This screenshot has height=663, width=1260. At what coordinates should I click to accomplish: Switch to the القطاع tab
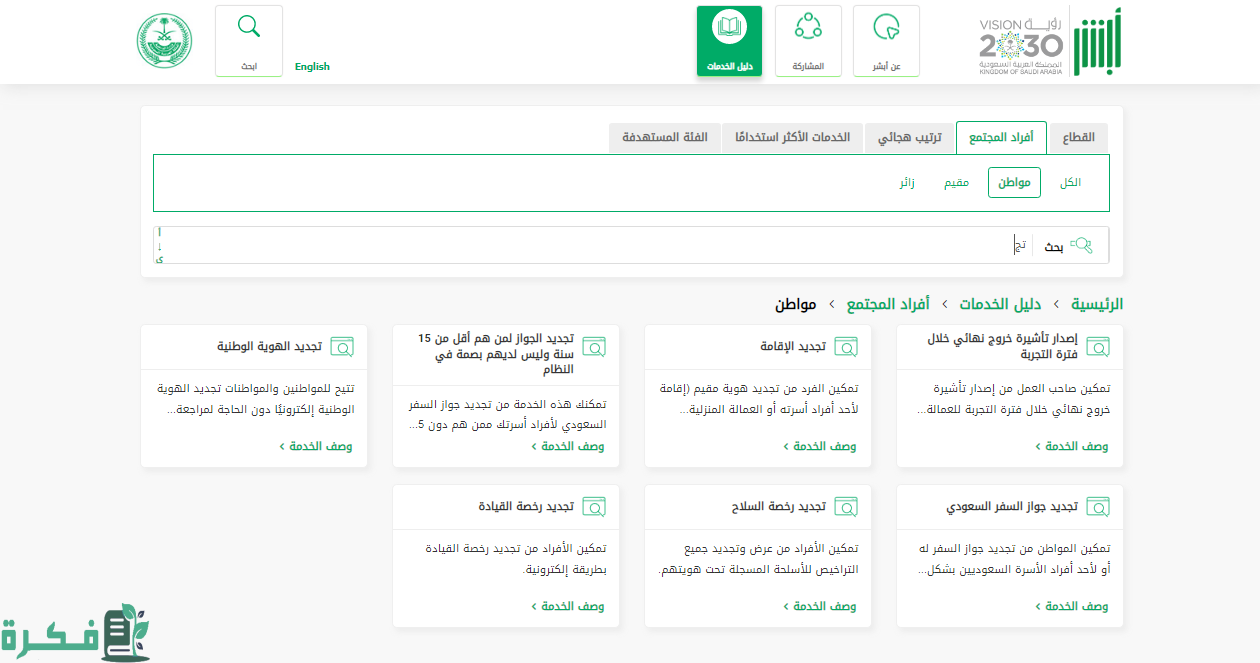click(x=1078, y=137)
